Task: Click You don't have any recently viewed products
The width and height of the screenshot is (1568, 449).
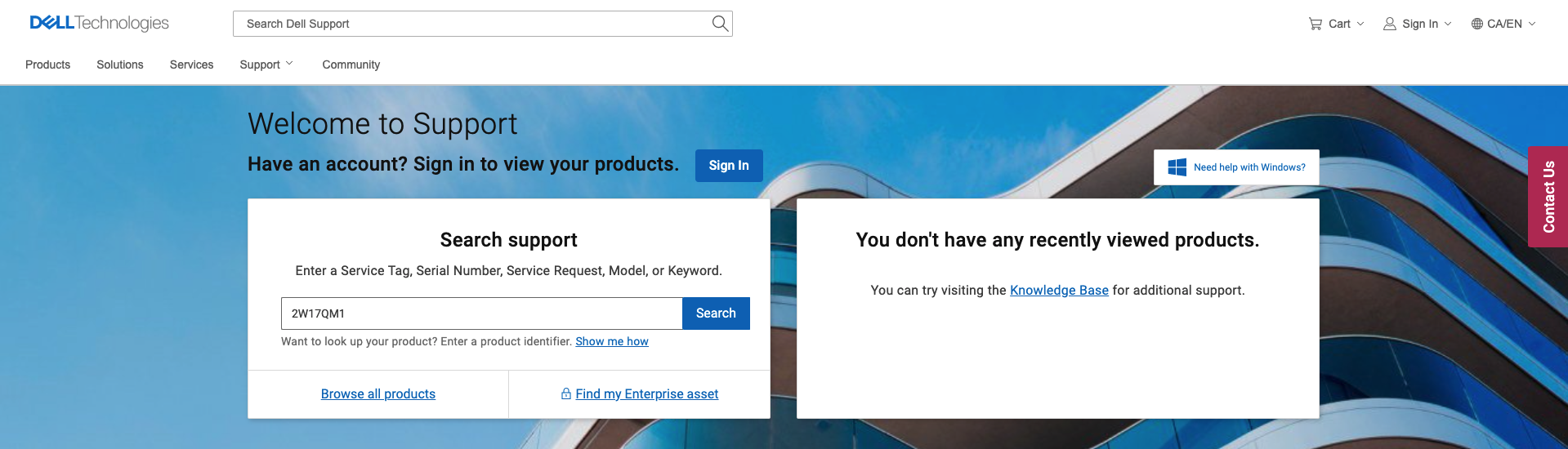Action: (x=1057, y=240)
